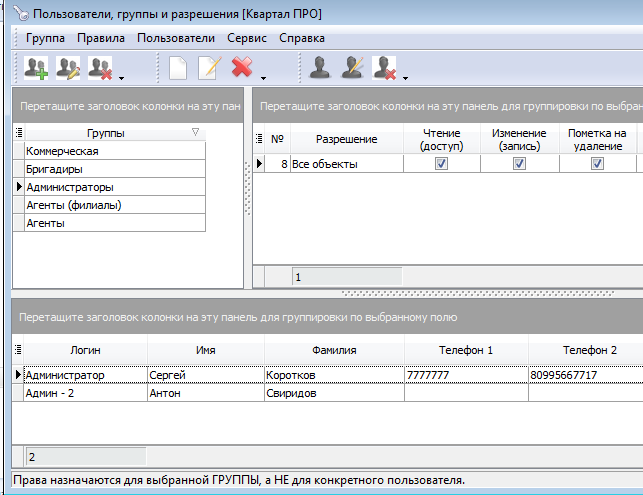Select the user row Админ - 2
This screenshot has height=495, width=643.
[x=62, y=393]
